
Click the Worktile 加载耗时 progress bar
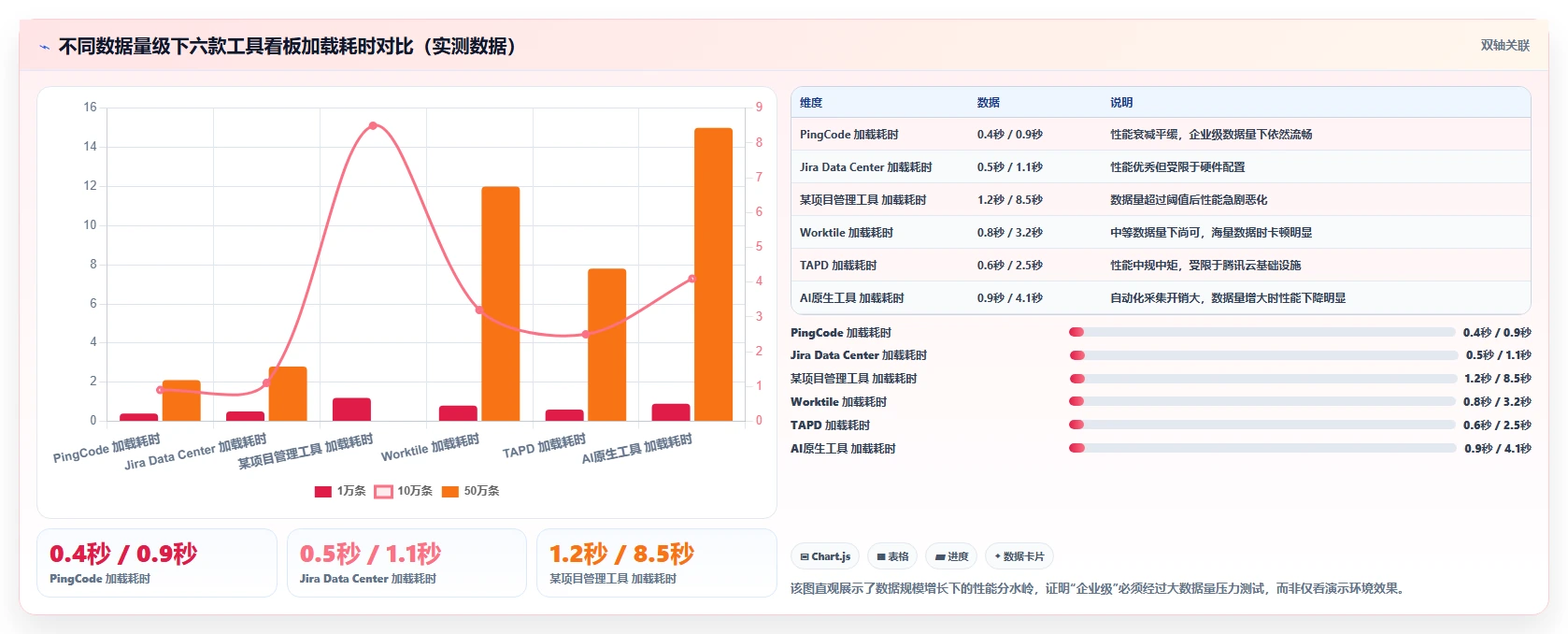(1262, 401)
